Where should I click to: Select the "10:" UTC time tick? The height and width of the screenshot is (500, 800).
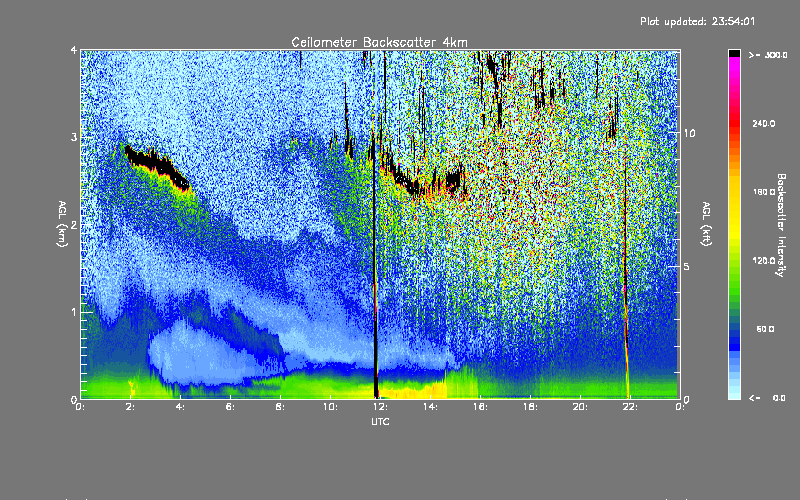click(x=331, y=407)
